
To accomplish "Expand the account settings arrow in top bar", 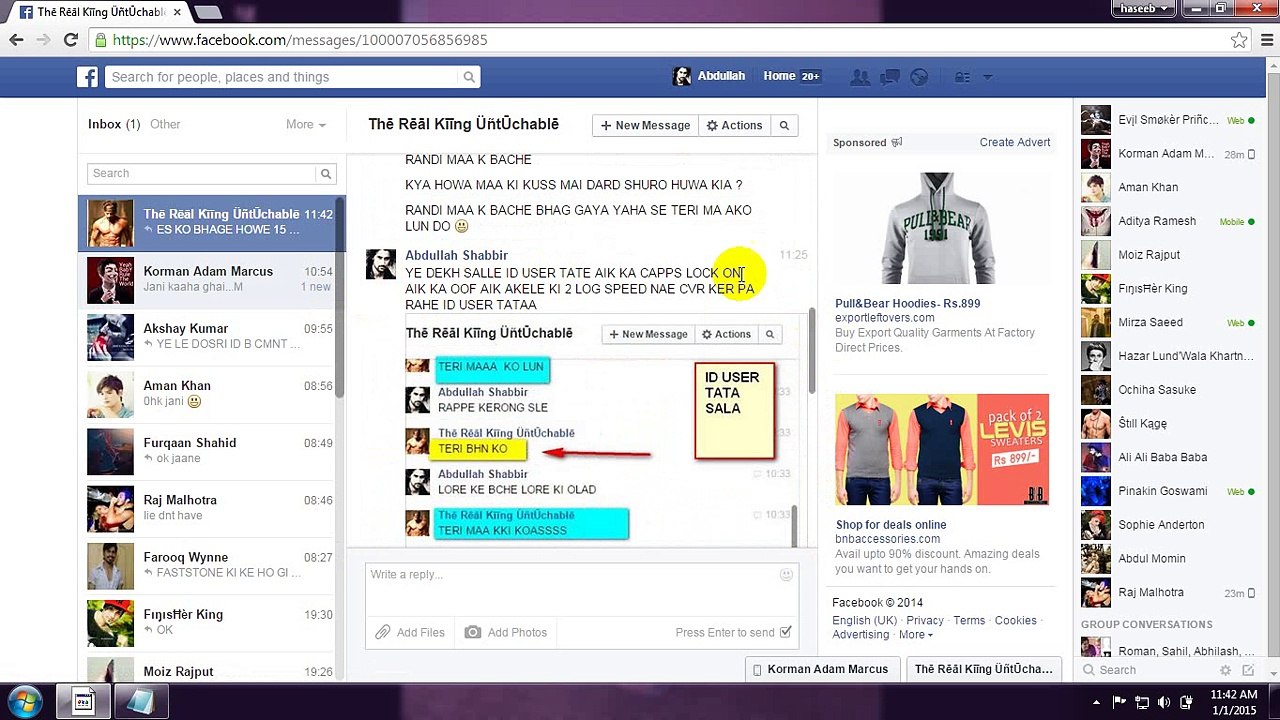I will pos(988,77).
